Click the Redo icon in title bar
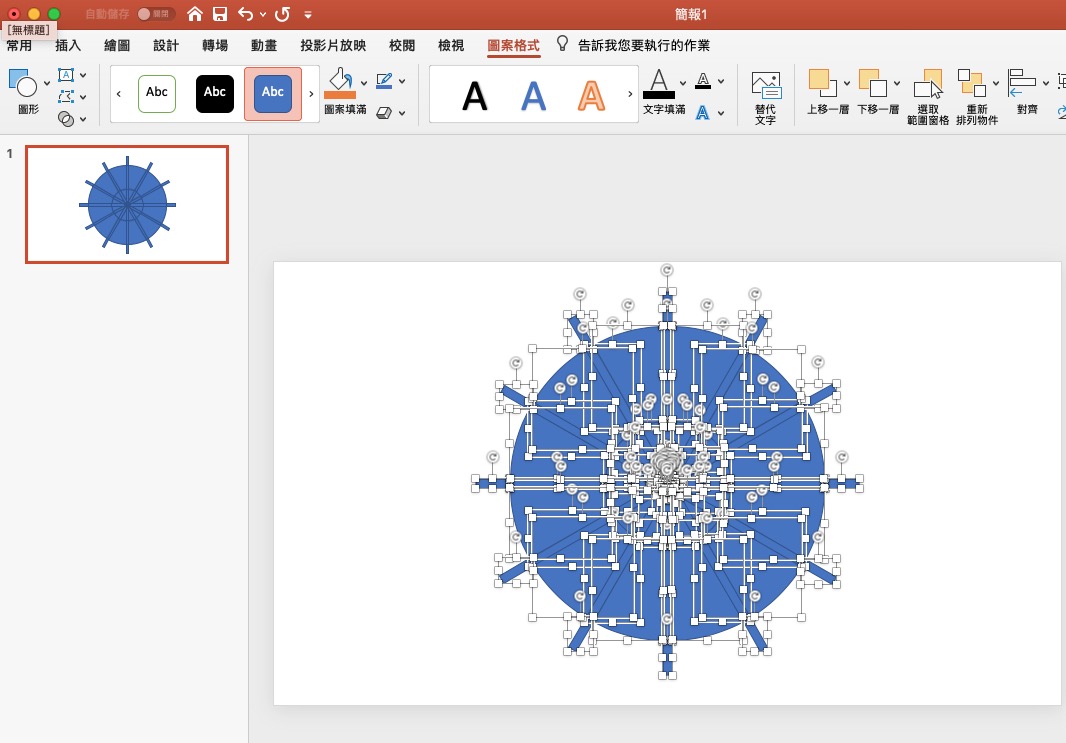The width and height of the screenshot is (1066, 743). point(282,14)
